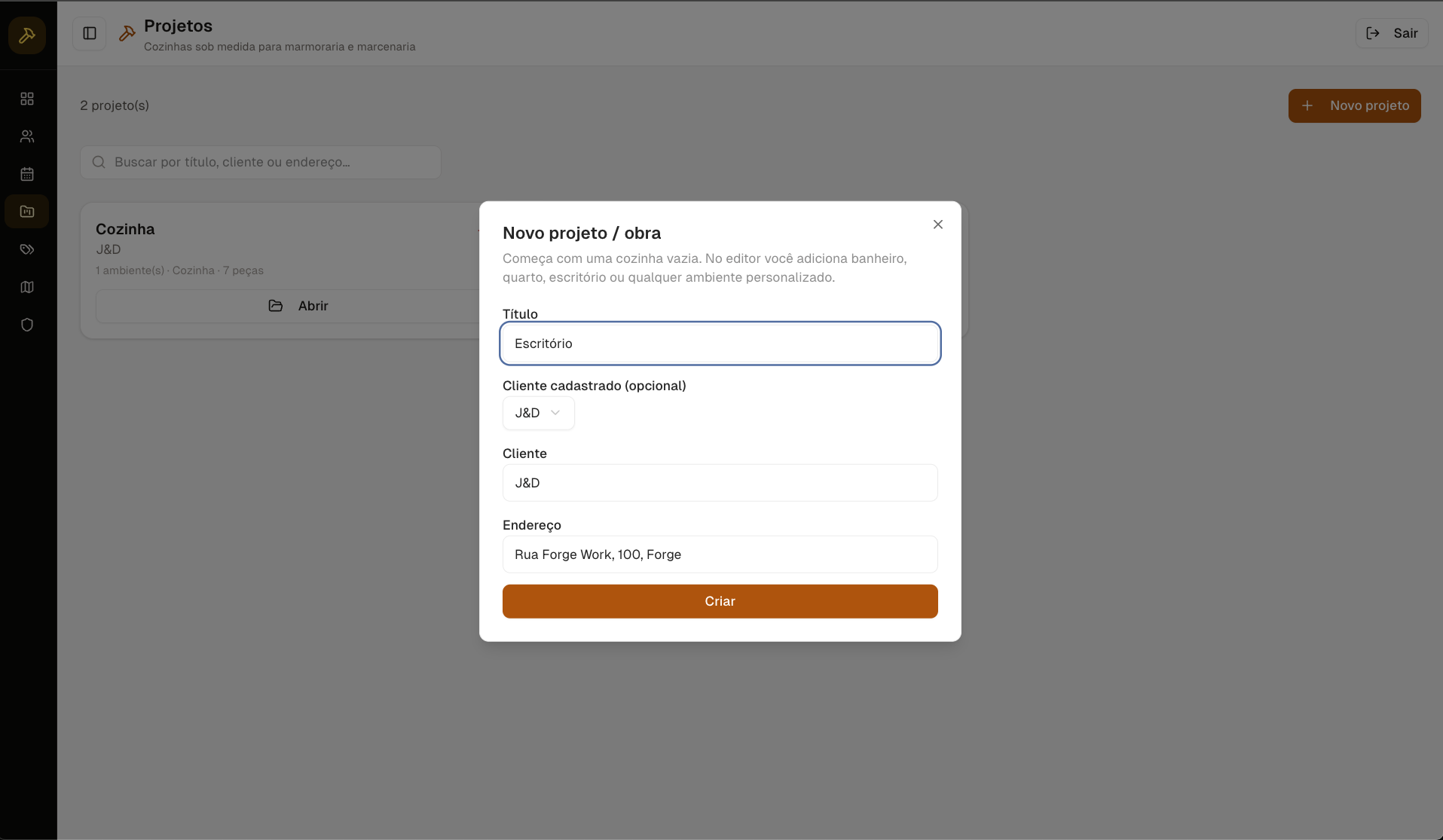Click the Projetos page title

[178, 26]
